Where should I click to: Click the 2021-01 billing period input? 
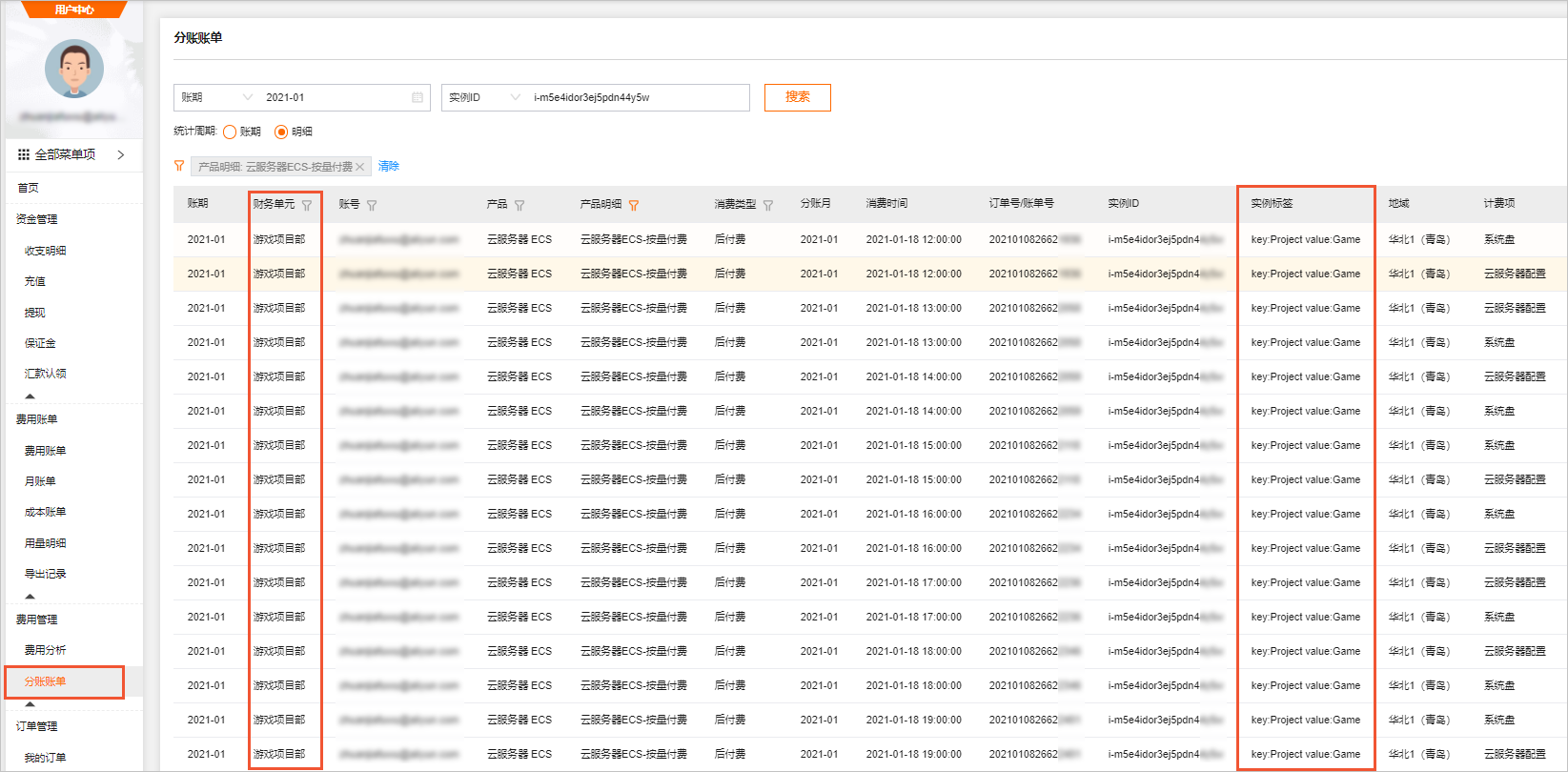point(336,97)
